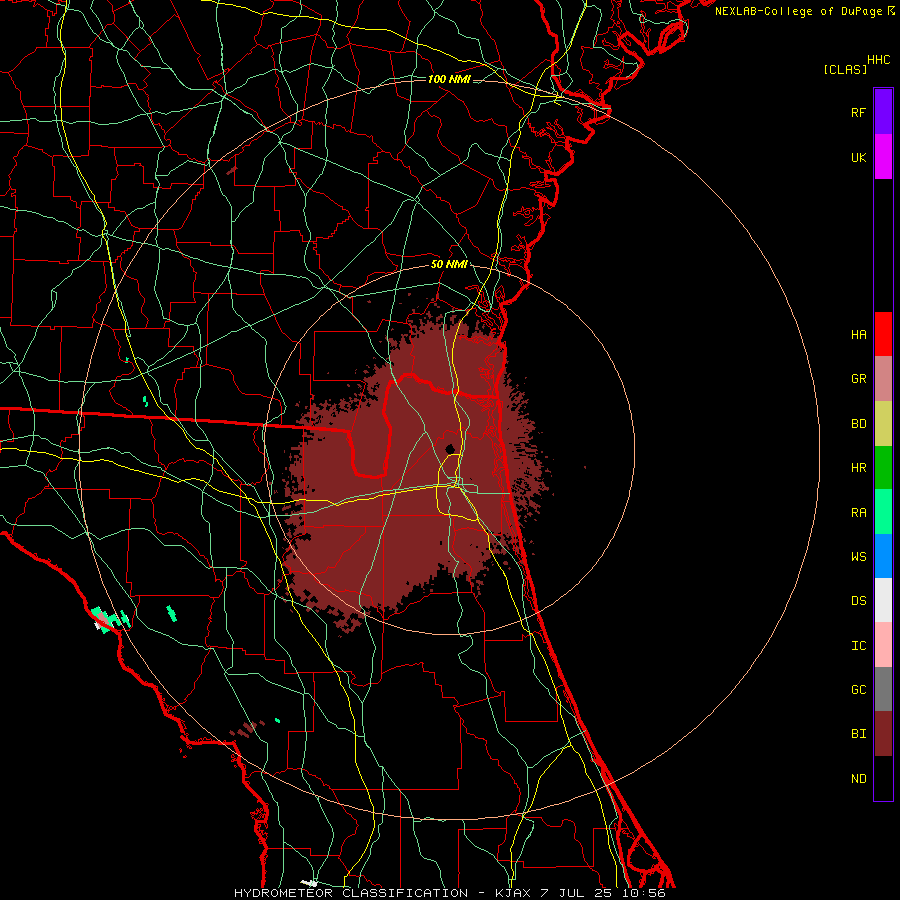The image size is (900, 900).
Task: Click the gray GC color swatch
Action: point(883,689)
